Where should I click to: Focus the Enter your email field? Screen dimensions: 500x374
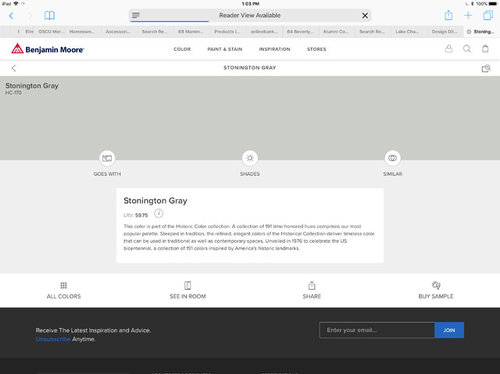377,330
